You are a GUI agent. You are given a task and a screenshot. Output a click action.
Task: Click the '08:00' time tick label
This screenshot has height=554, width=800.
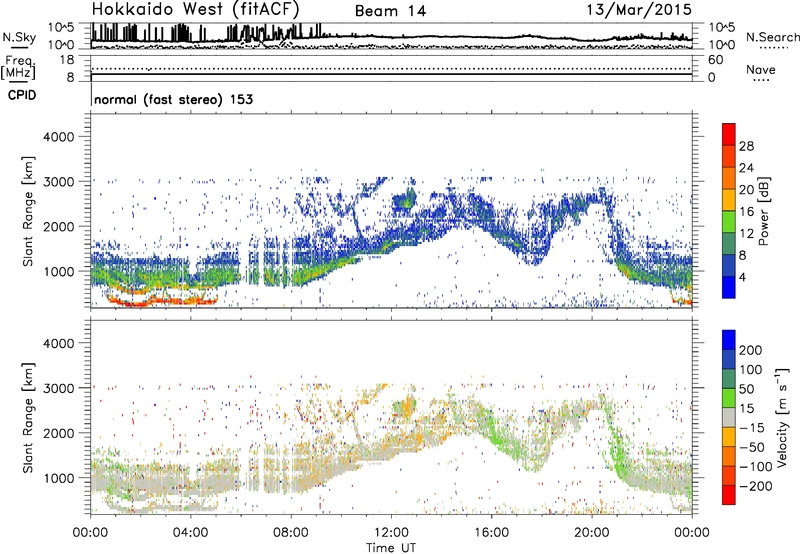pos(291,532)
